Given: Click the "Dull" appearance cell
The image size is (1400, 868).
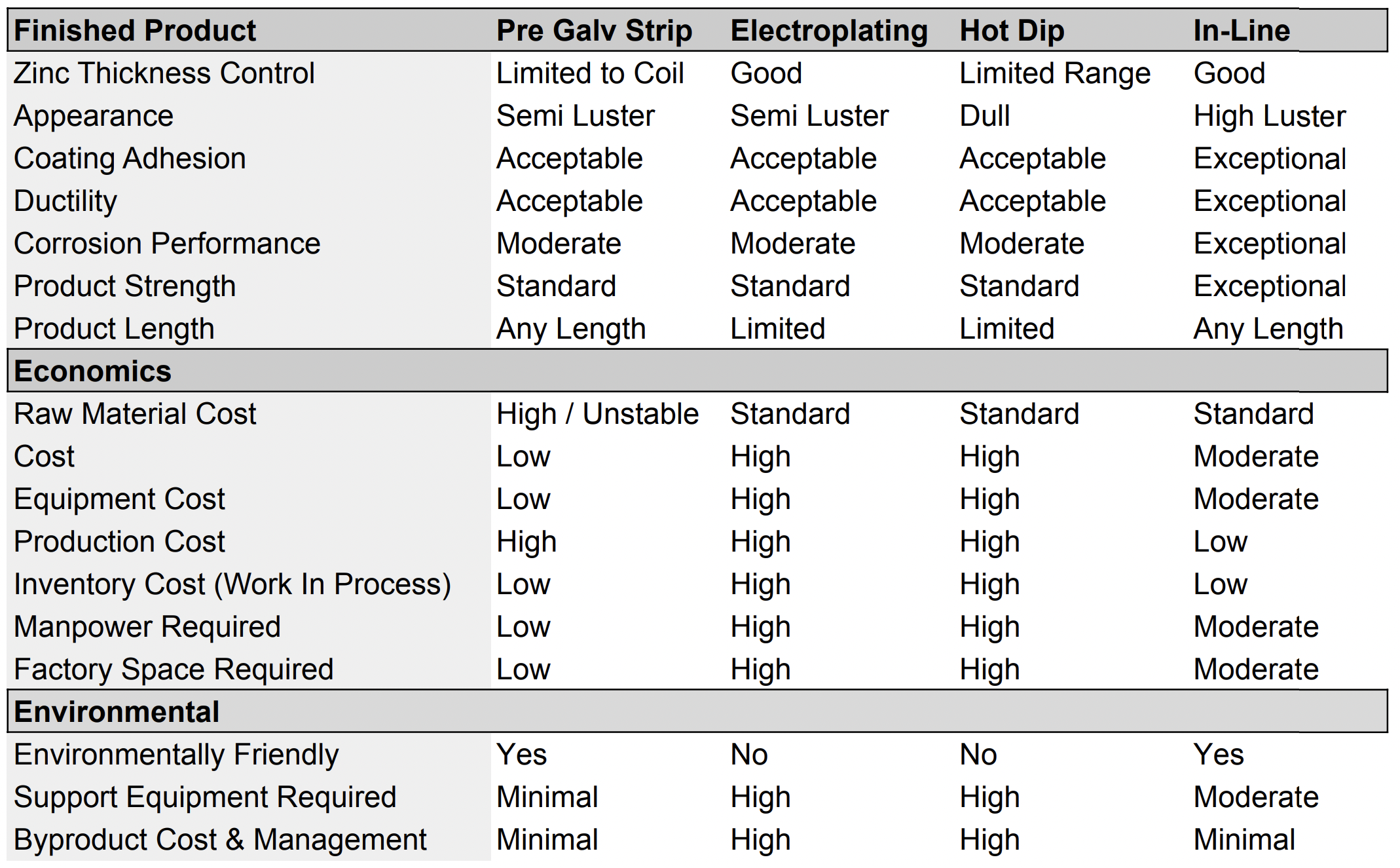Looking at the screenshot, I should [x=984, y=116].
